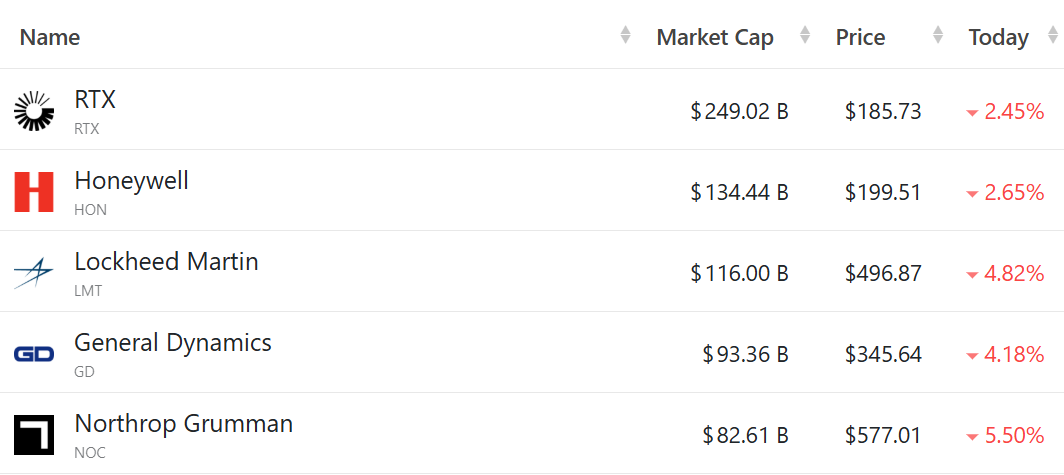1064x475 pixels.
Task: Click the General Dynamics GD logo
Action: point(34,354)
